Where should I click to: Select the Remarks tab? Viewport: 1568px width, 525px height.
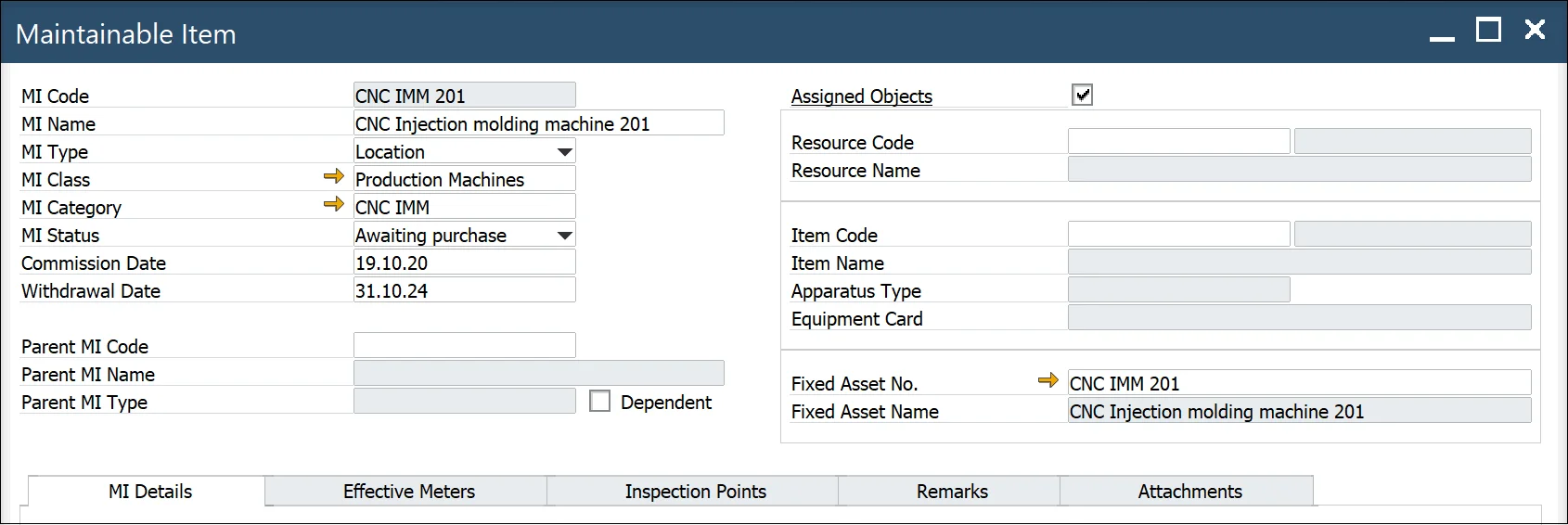(951, 492)
